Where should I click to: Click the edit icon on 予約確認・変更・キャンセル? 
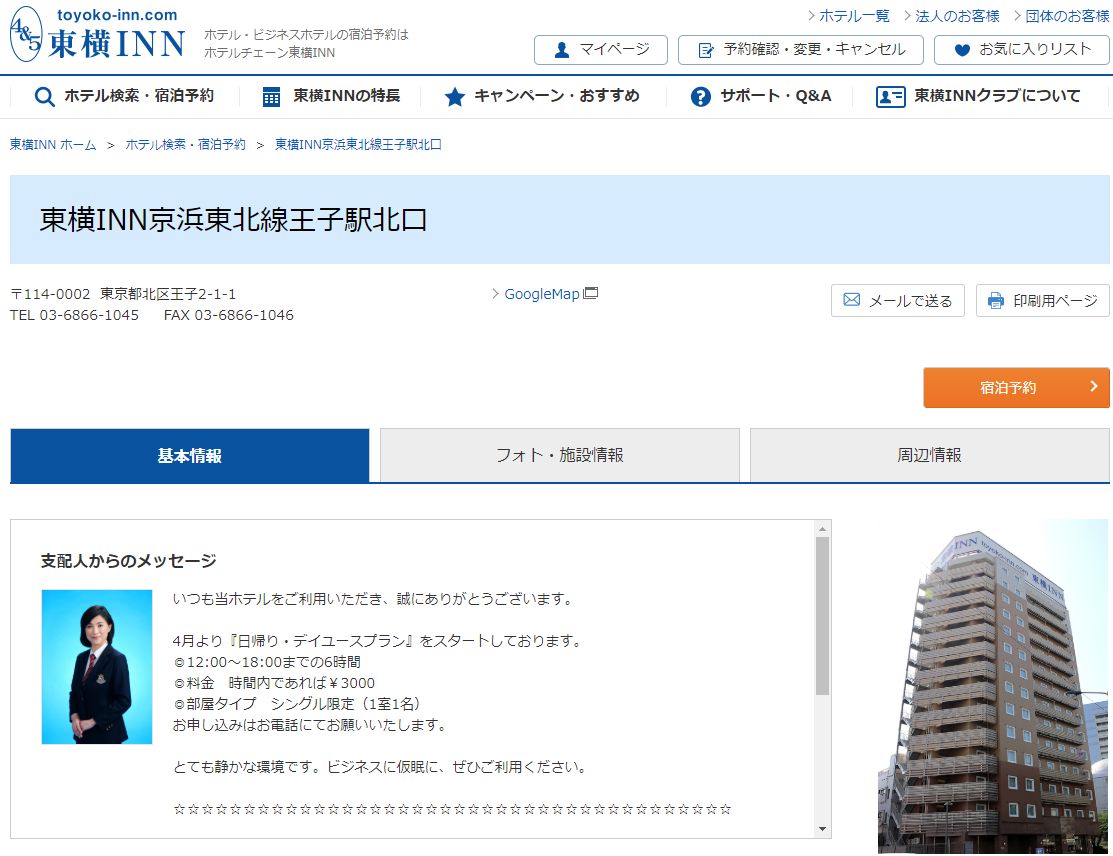(x=706, y=50)
